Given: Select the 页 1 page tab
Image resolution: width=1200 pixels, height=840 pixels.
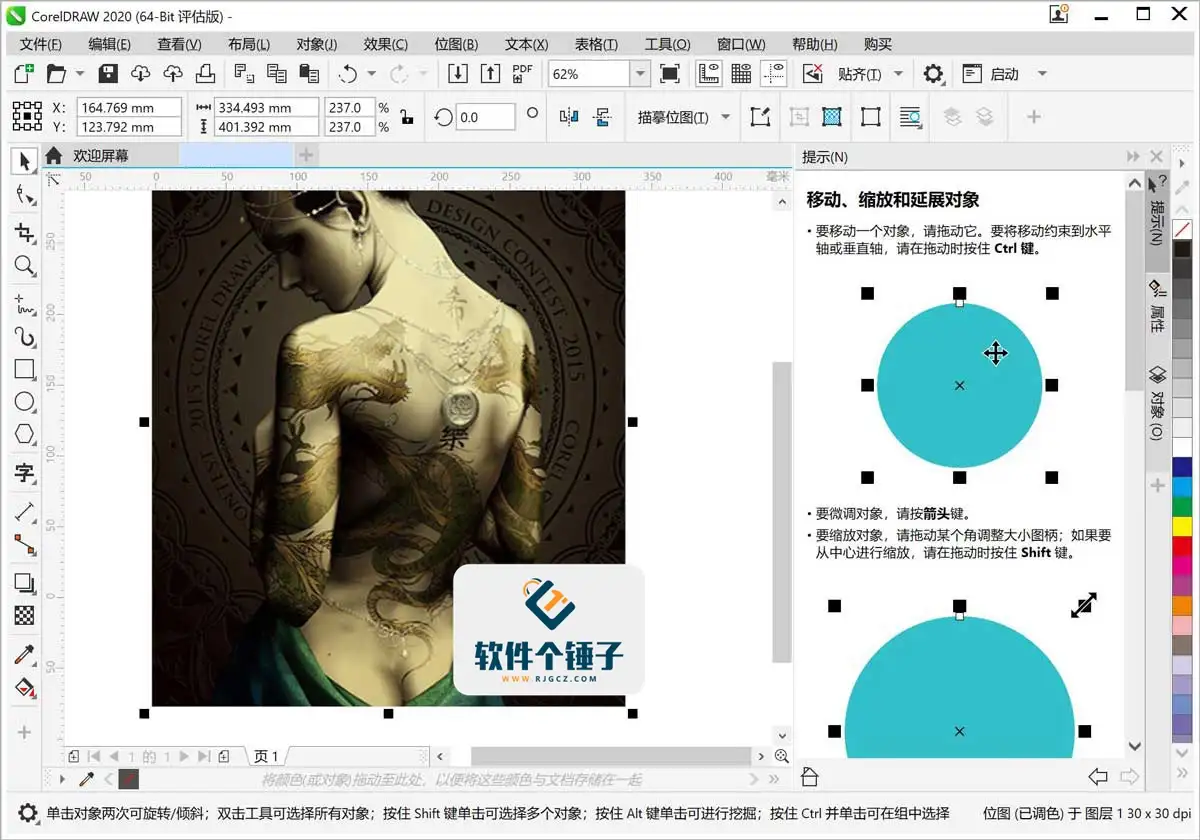Looking at the screenshot, I should pos(267,756).
